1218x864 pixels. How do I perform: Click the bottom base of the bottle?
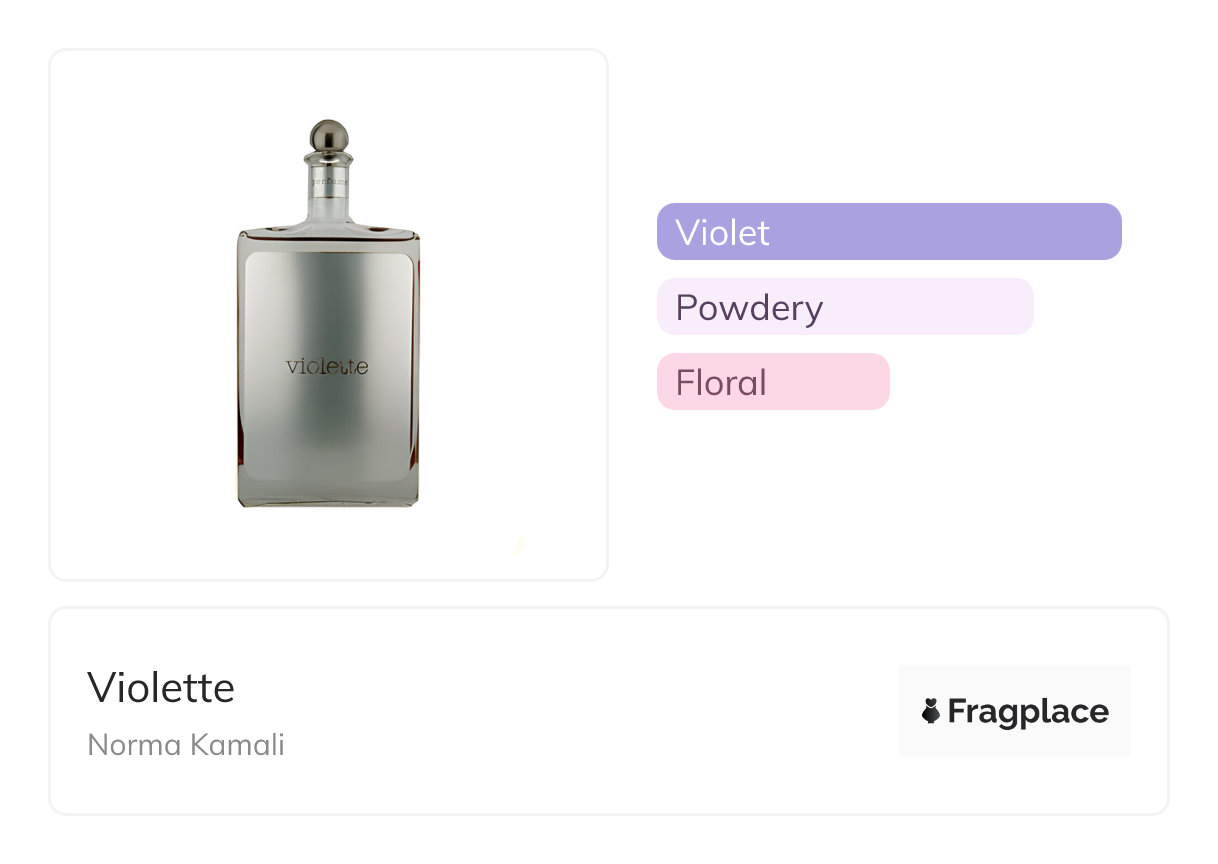328,497
